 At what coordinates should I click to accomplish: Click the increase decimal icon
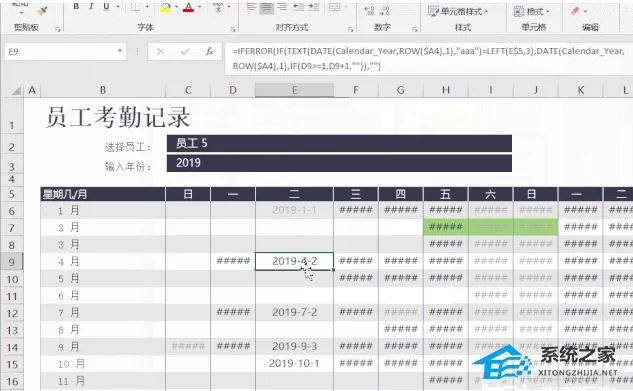tap(369, 11)
